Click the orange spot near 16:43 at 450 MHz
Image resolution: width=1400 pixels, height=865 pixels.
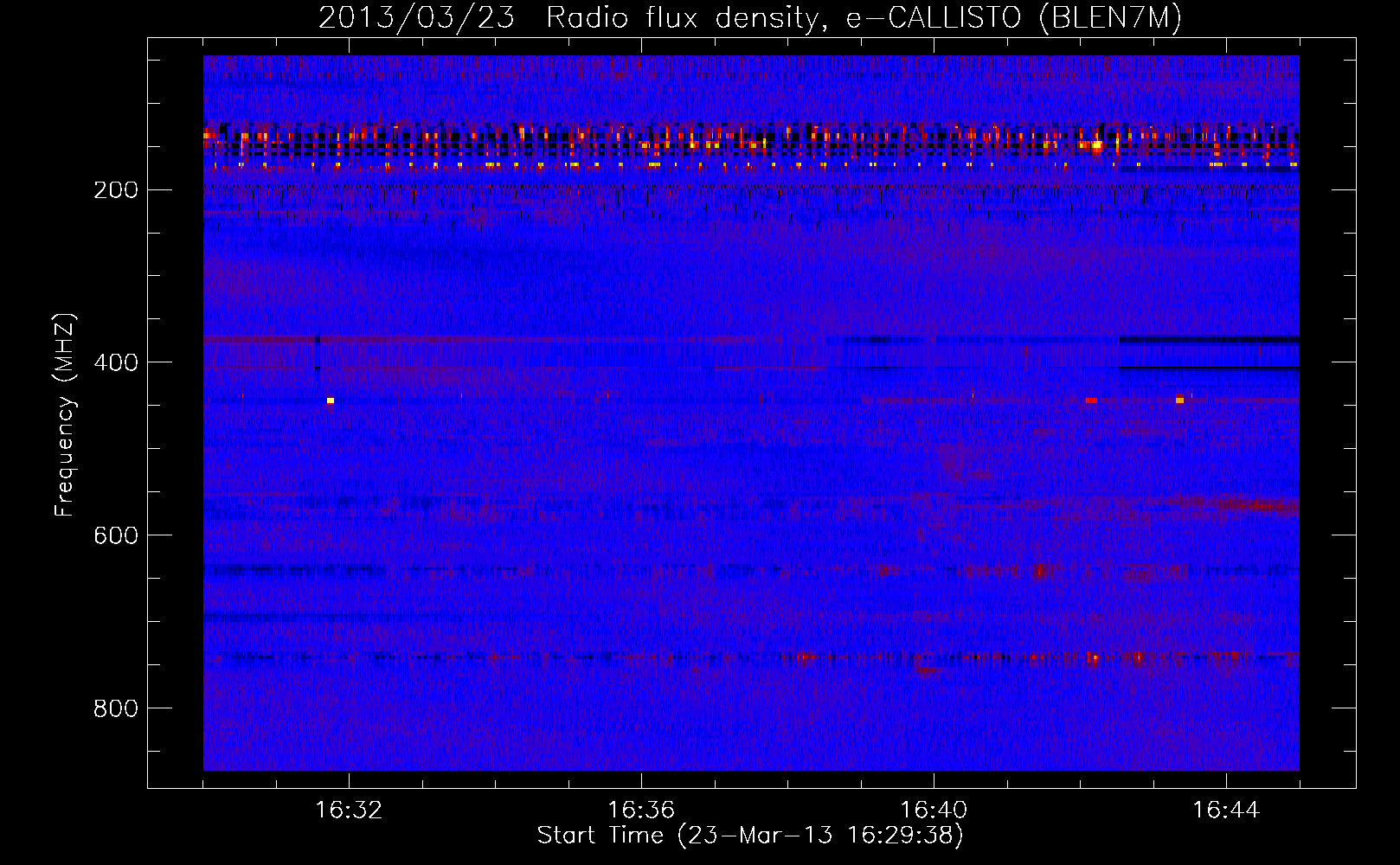point(1179,400)
